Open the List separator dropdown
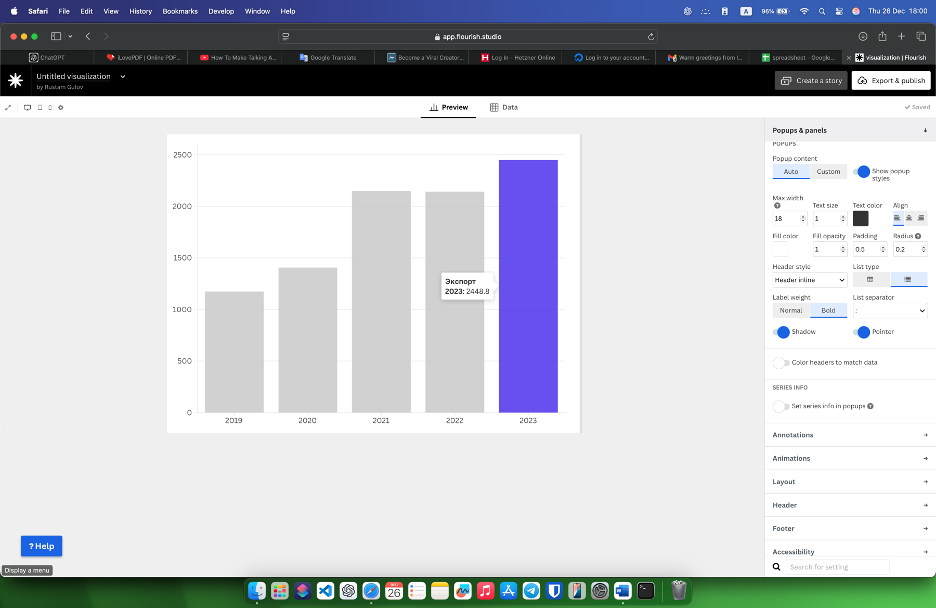 [x=889, y=310]
